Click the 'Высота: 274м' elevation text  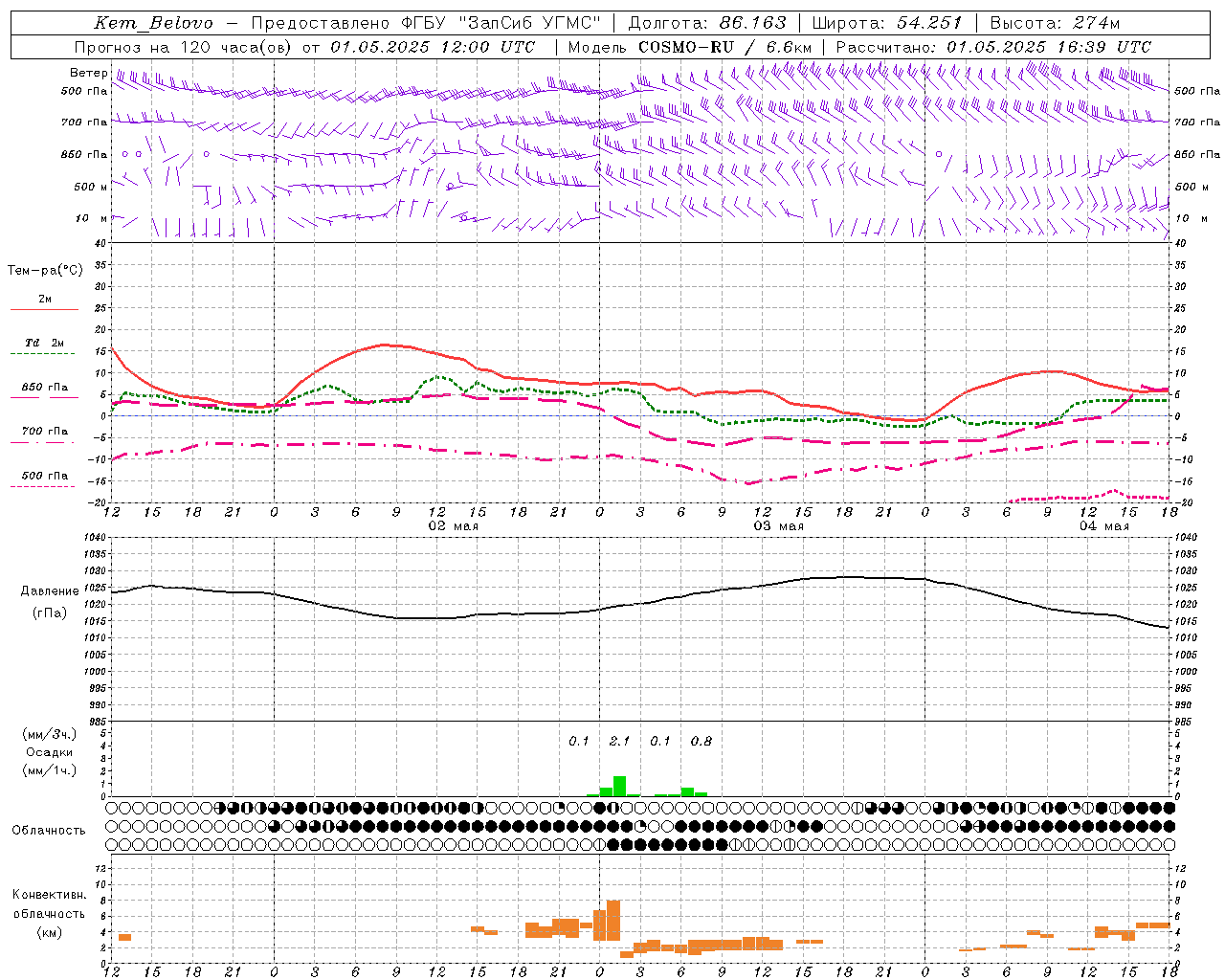pos(1055,23)
